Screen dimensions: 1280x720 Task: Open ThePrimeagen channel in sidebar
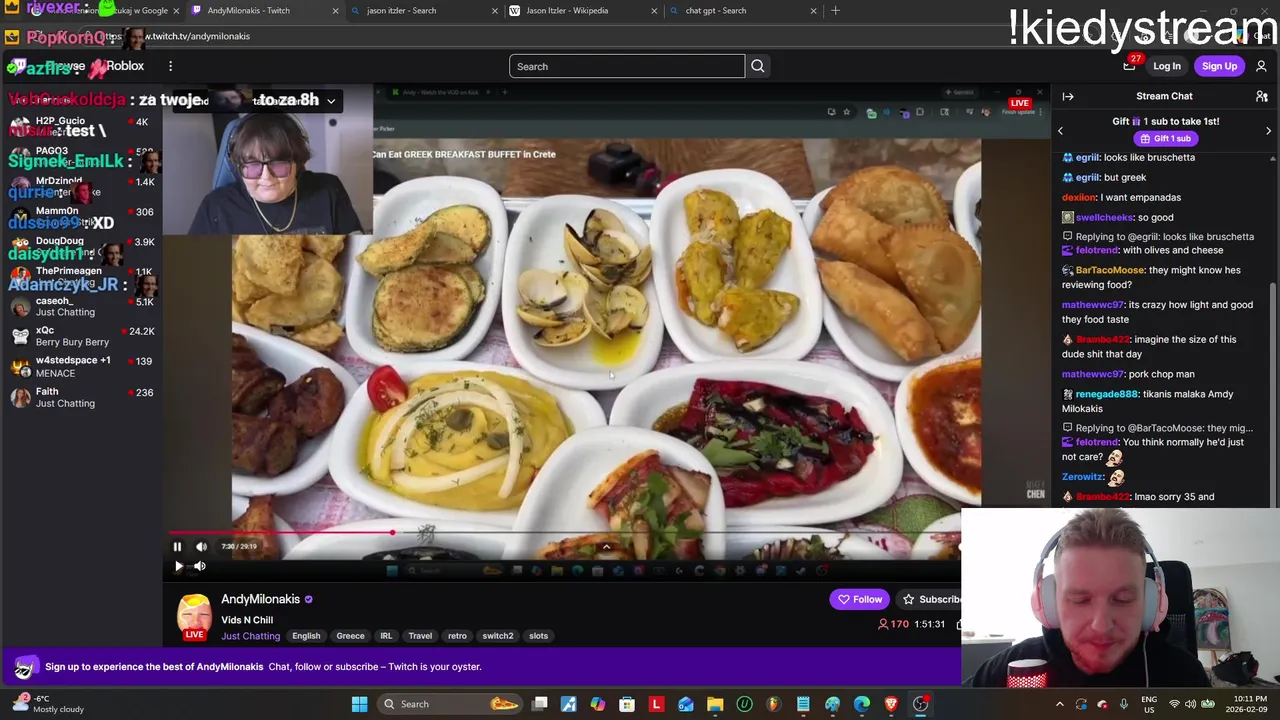81,276
